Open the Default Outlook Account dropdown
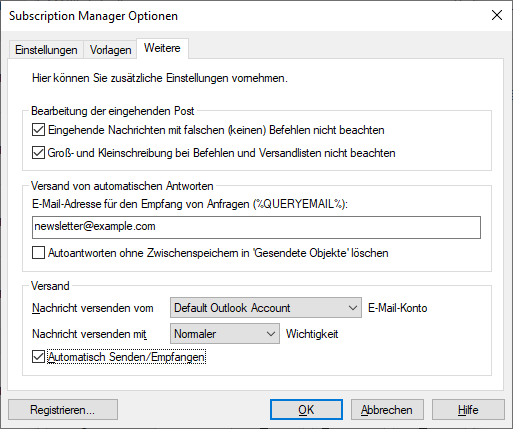513x429 pixels. tap(266, 308)
